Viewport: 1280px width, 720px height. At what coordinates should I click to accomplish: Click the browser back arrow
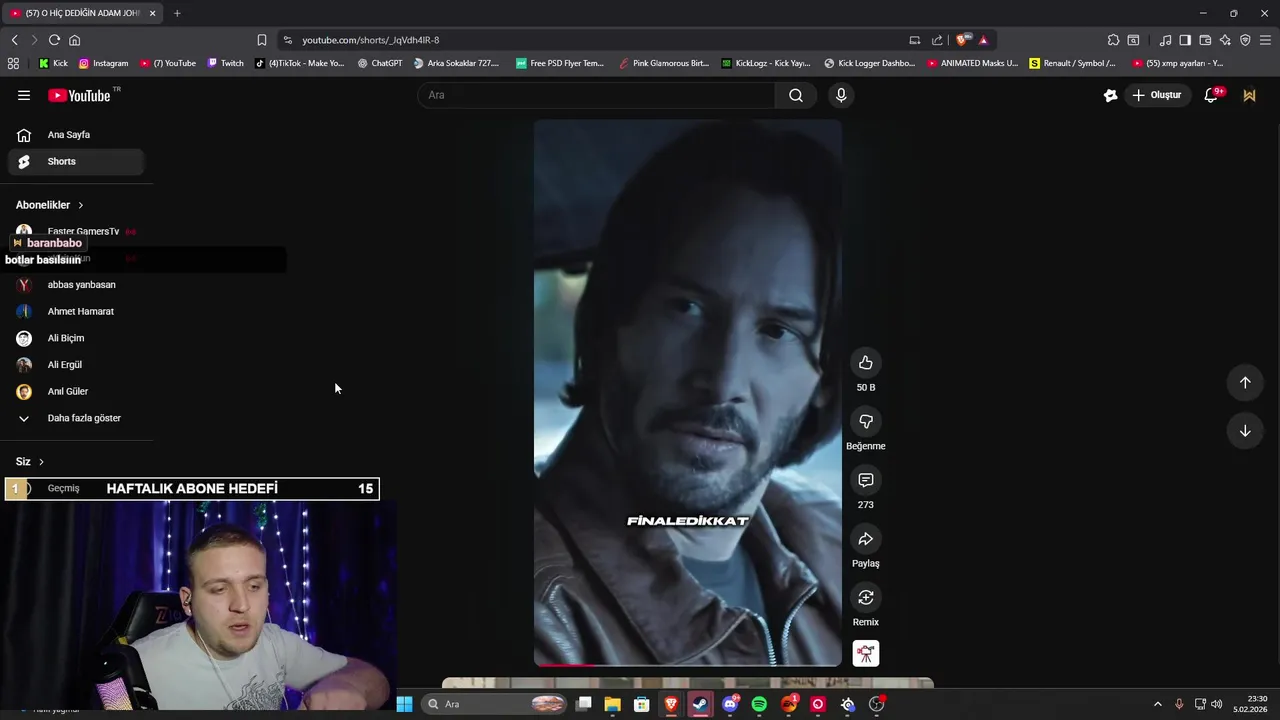[14, 40]
